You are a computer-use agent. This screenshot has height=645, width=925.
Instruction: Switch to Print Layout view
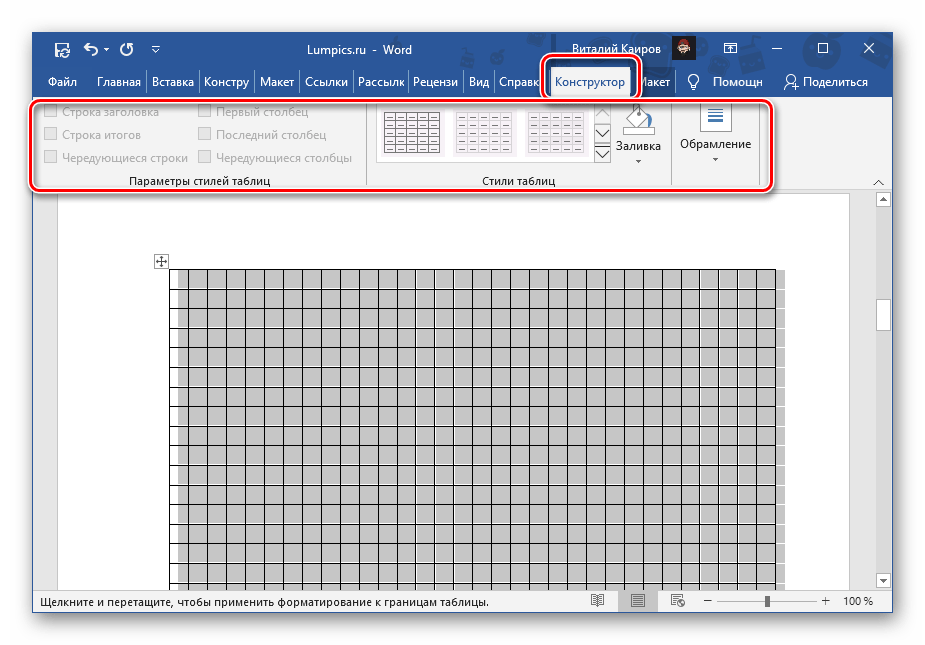tap(638, 601)
